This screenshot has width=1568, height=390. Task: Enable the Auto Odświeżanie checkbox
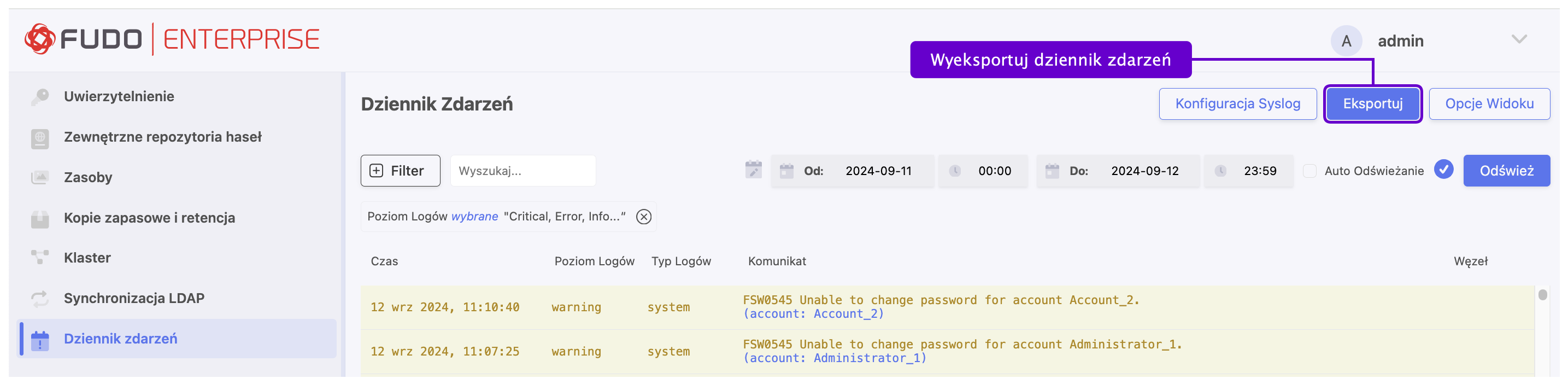(1309, 171)
